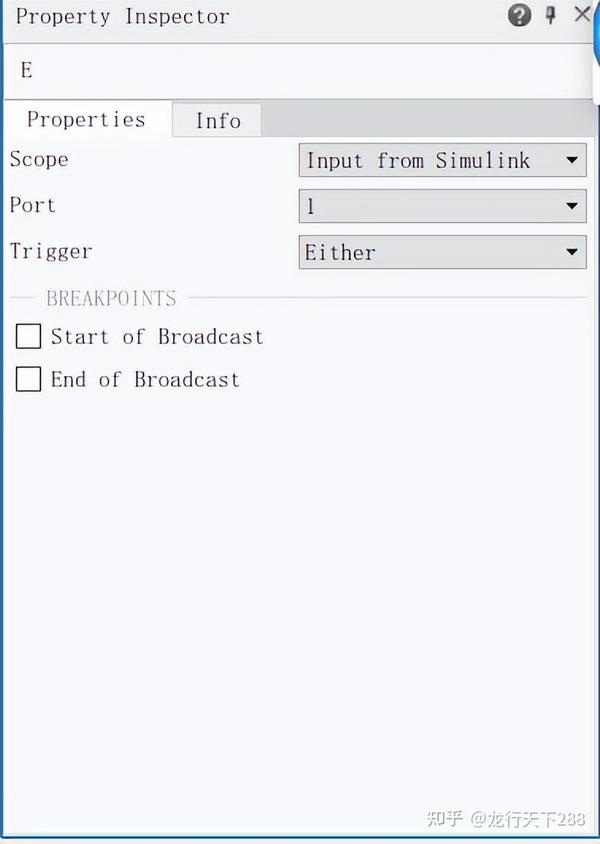The width and height of the screenshot is (600, 844).
Task: Click the event name field showing E
Action: click(299, 71)
